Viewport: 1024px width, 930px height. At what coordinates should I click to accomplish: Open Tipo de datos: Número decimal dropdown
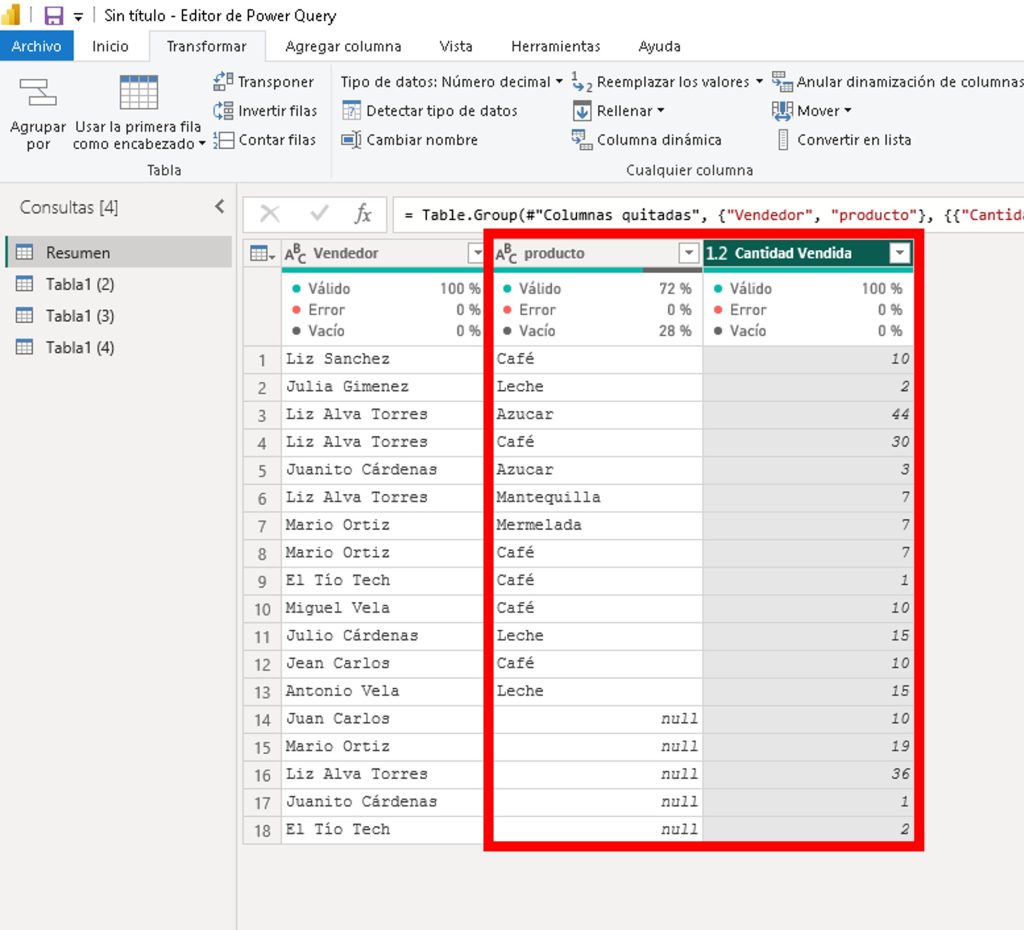pyautogui.click(x=452, y=82)
